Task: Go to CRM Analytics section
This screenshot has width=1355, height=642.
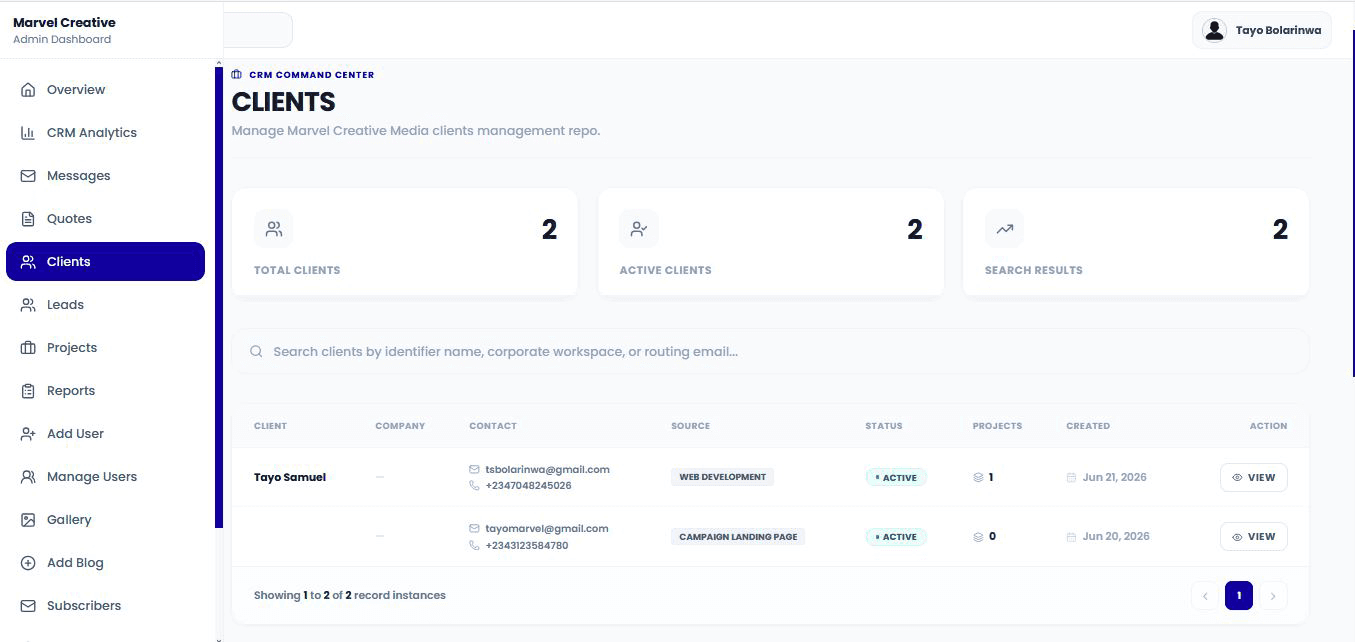Action: (x=105, y=133)
